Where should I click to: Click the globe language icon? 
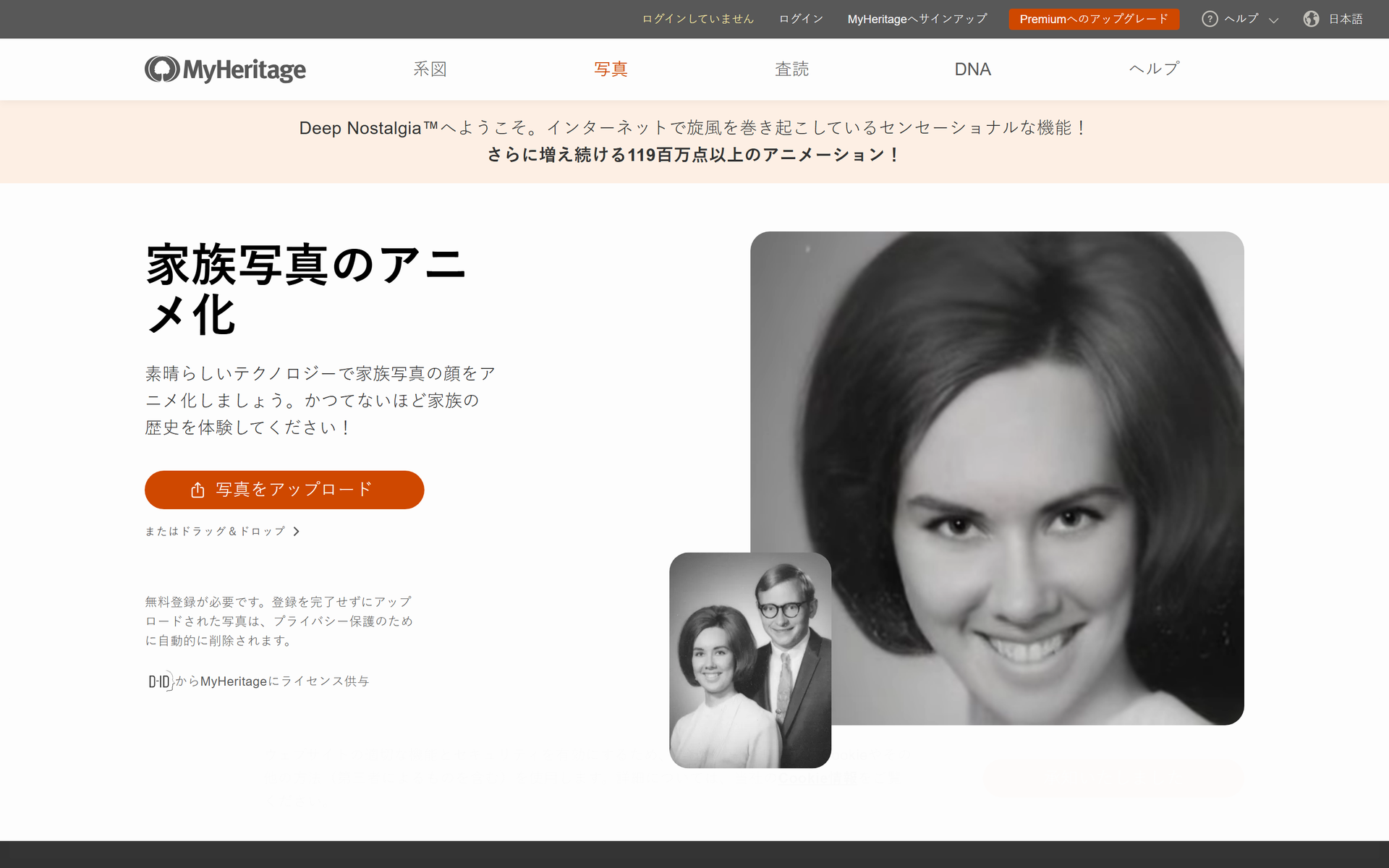point(1311,19)
